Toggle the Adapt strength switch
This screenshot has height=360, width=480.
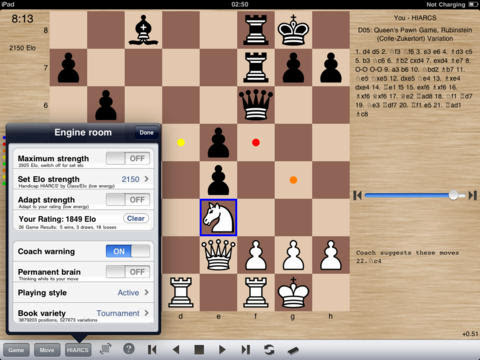(x=128, y=200)
